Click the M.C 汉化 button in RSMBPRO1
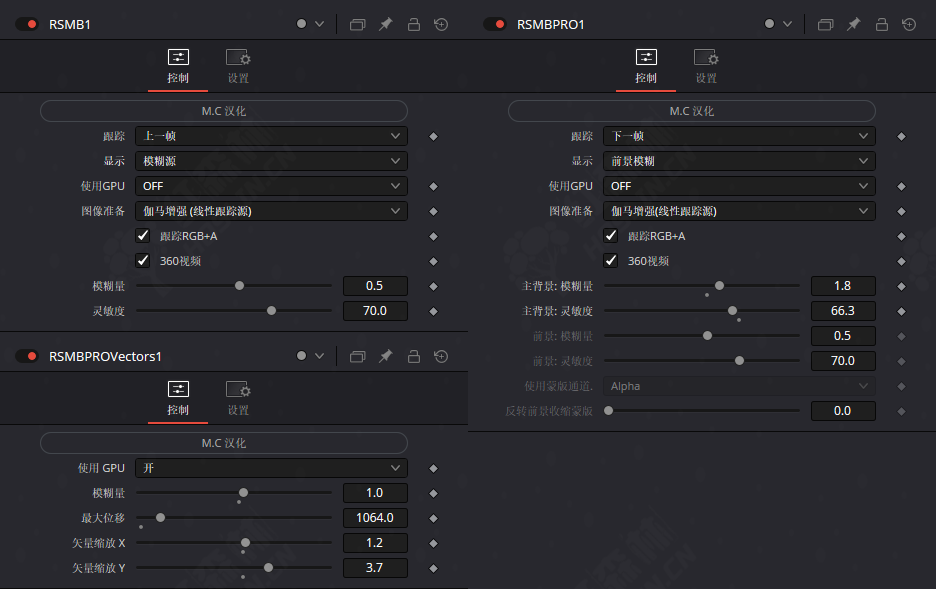Viewport: 936px width, 589px height. click(x=692, y=111)
